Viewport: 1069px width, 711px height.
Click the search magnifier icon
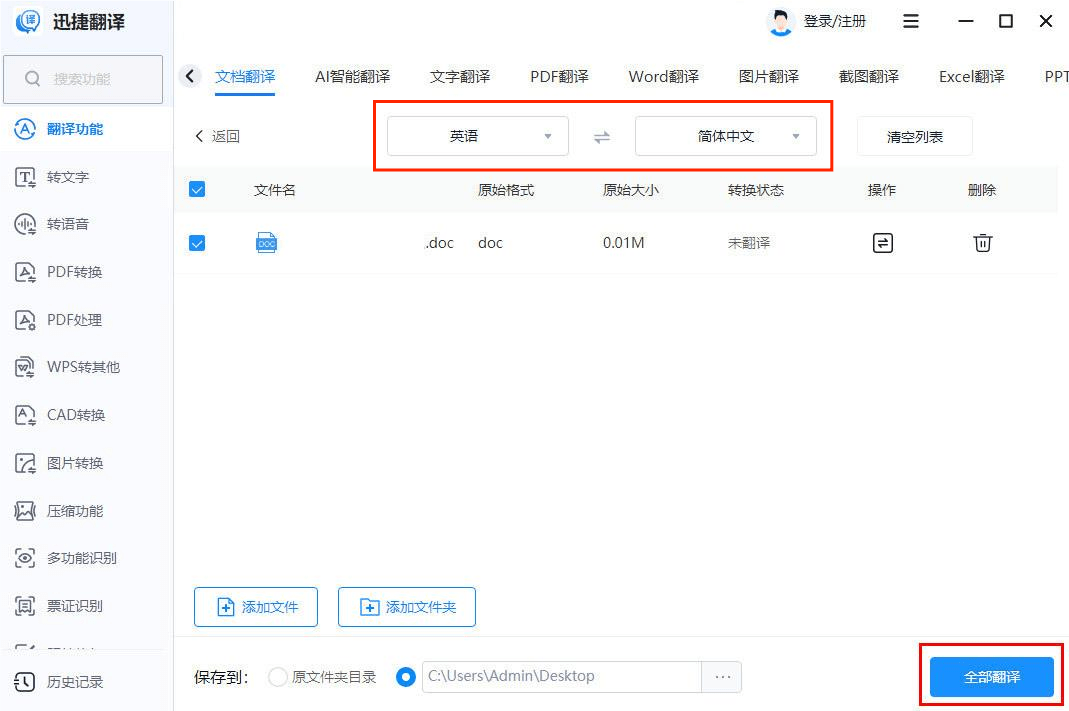(32, 79)
